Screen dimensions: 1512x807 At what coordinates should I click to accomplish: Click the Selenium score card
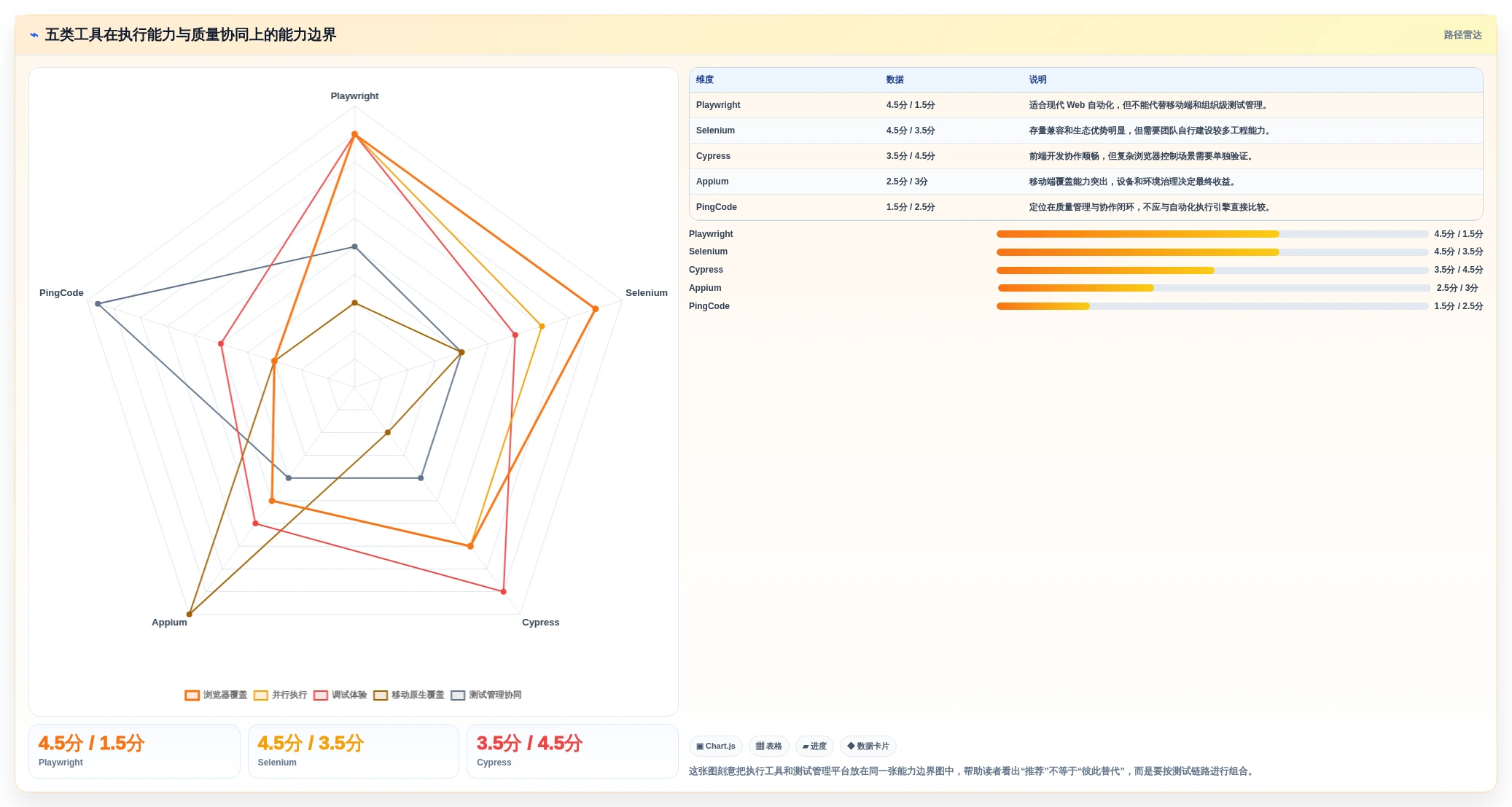click(x=354, y=751)
